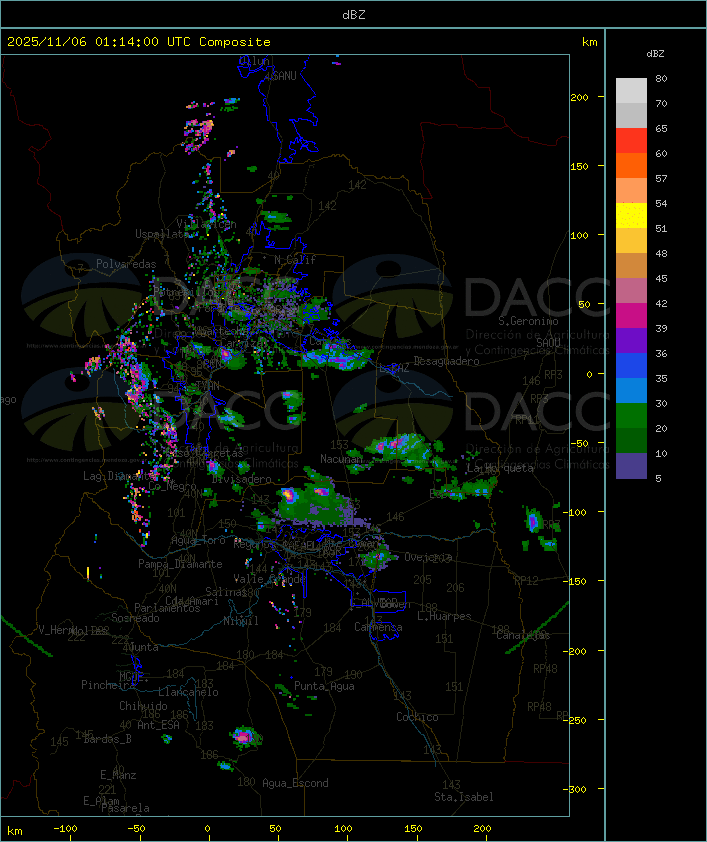The image size is (707, 842).
Task: Click the Nacunan map label
Action: click(340, 459)
